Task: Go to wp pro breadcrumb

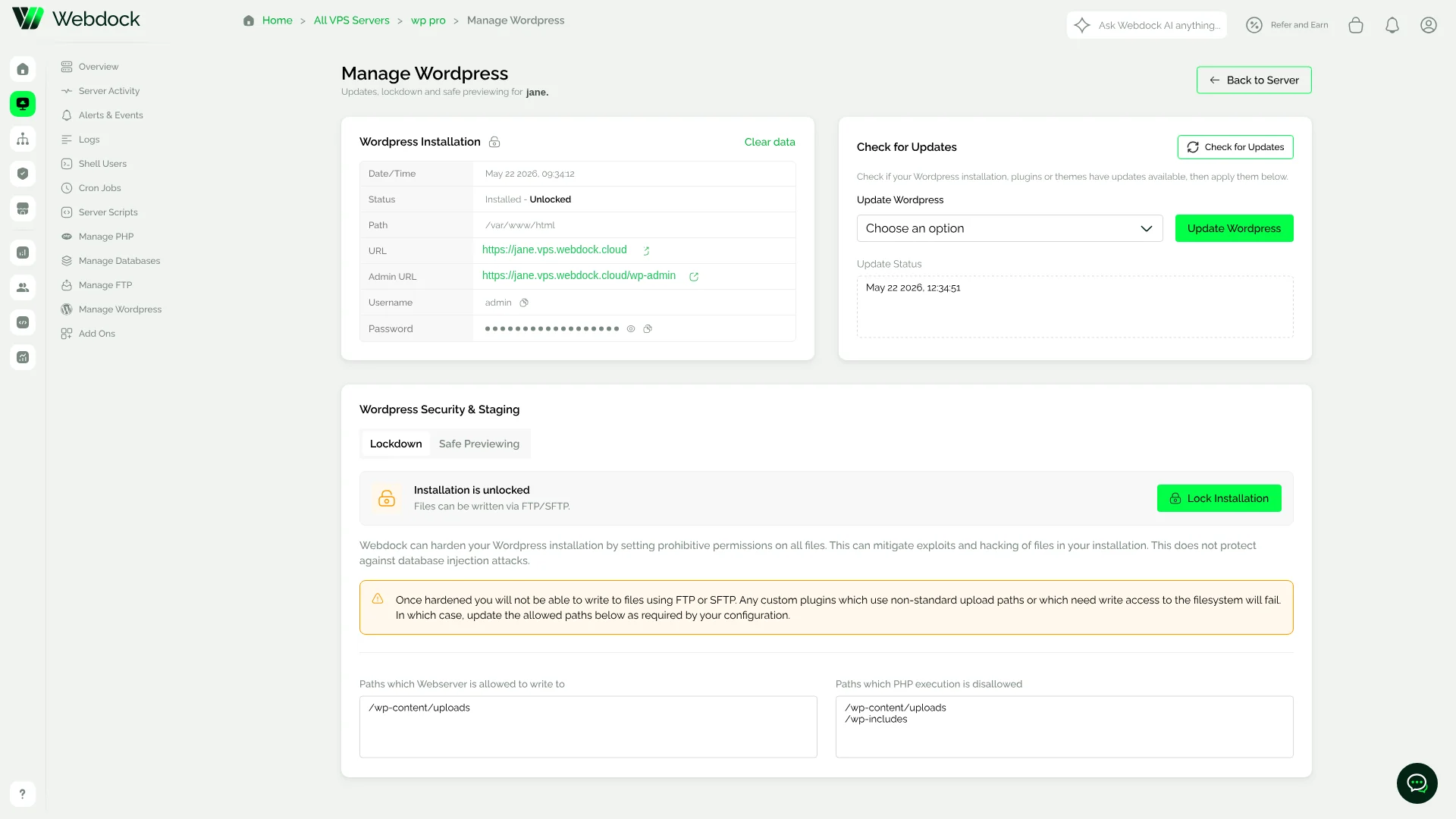Action: (428, 20)
